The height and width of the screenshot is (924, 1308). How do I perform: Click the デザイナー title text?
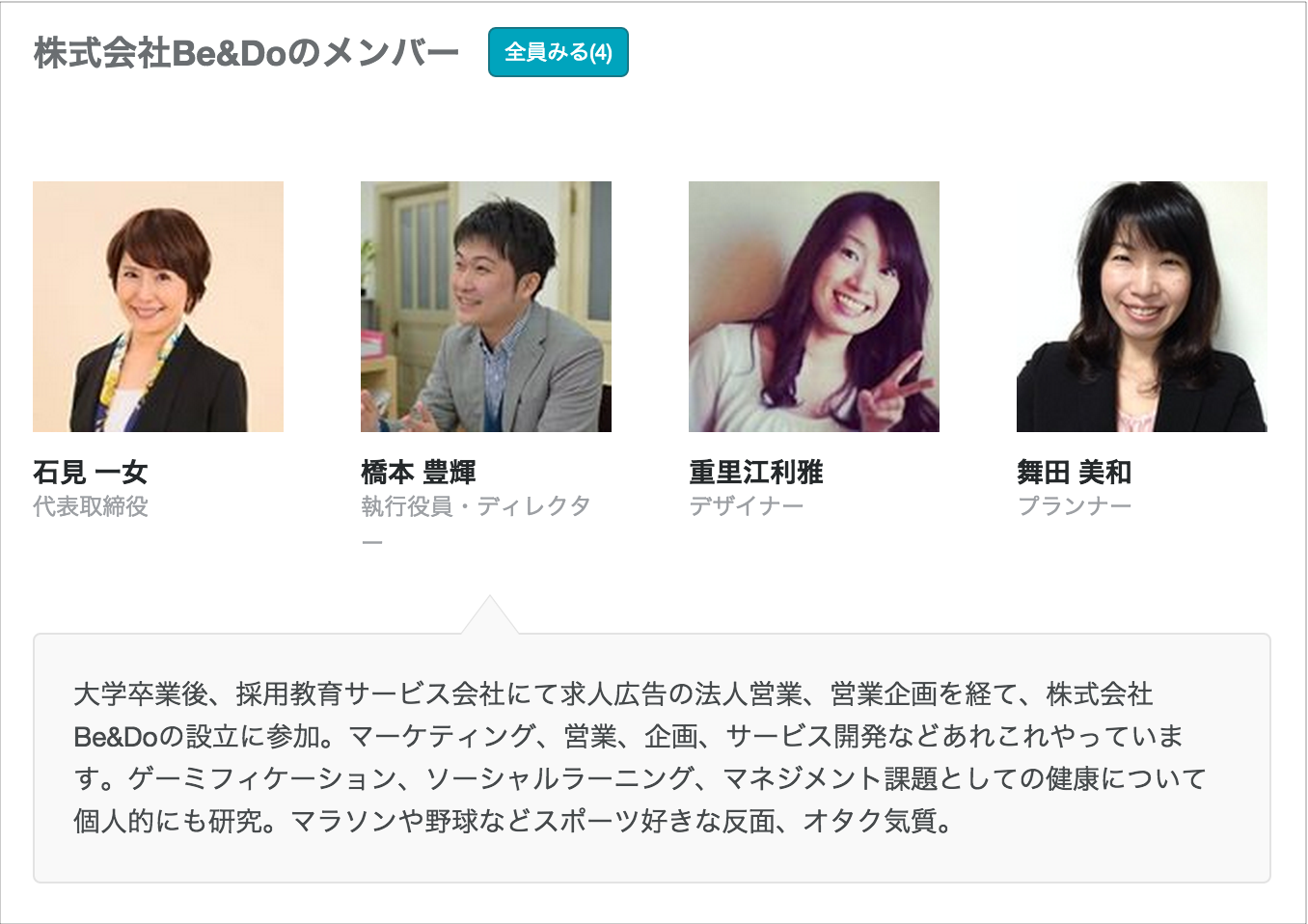pyautogui.click(x=747, y=506)
